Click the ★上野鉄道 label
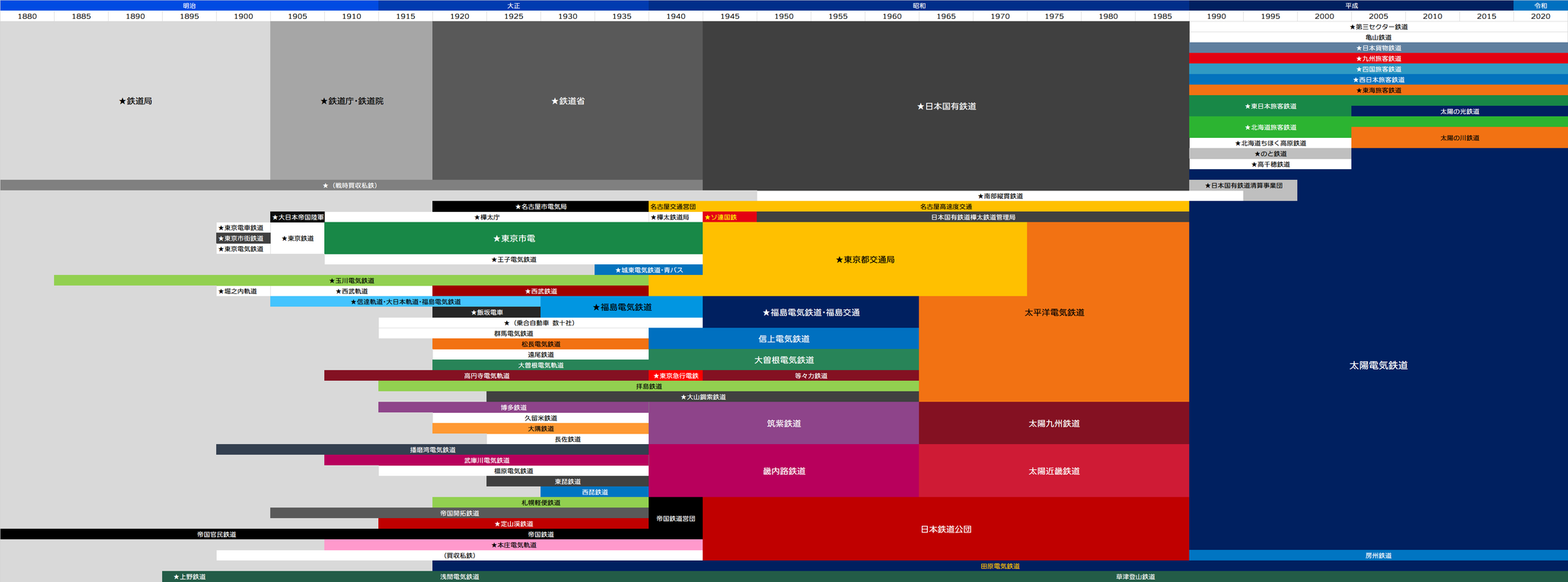The height and width of the screenshot is (582, 1568). pyautogui.click(x=190, y=577)
